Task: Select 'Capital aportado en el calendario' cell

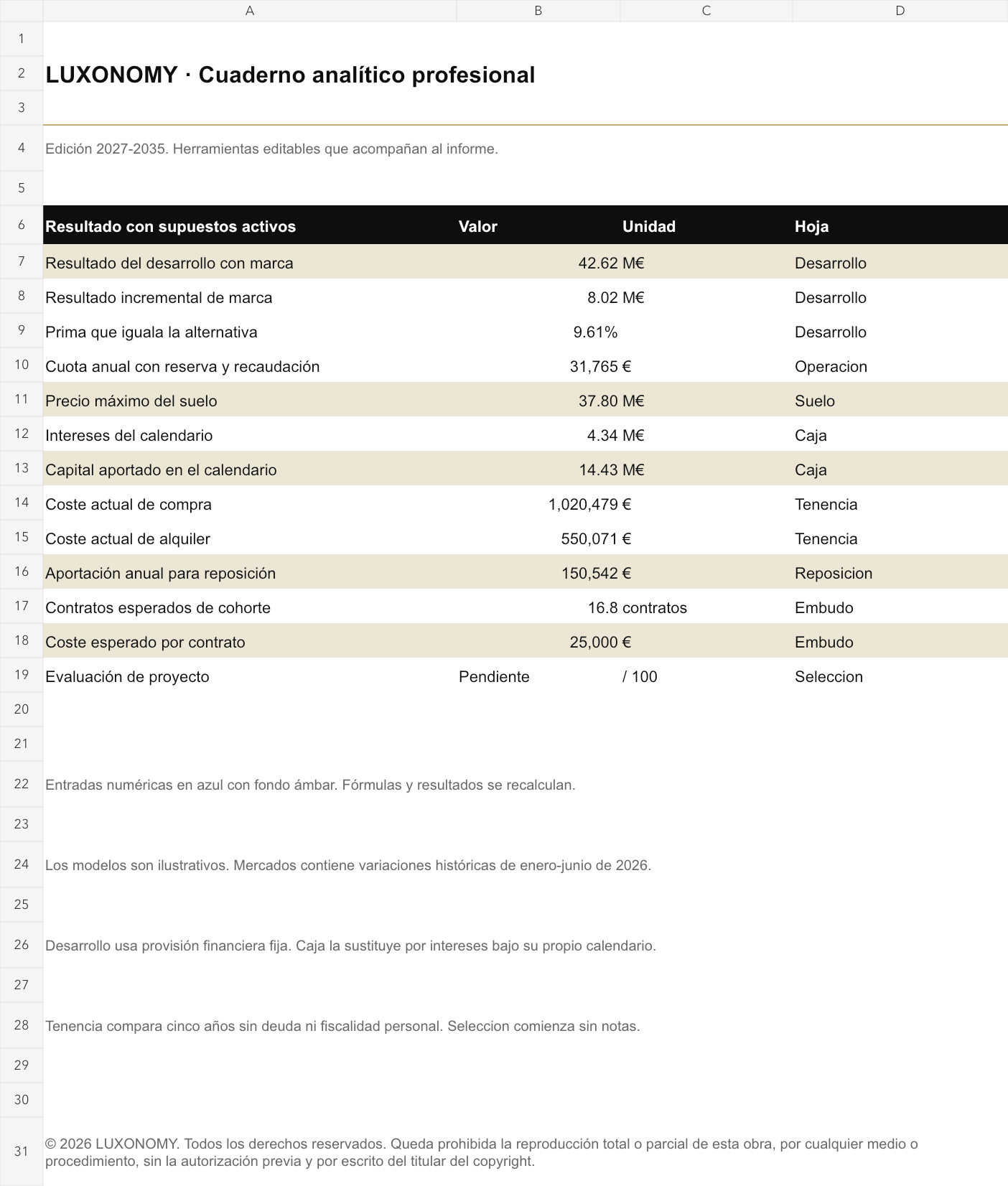Action: click(250, 470)
